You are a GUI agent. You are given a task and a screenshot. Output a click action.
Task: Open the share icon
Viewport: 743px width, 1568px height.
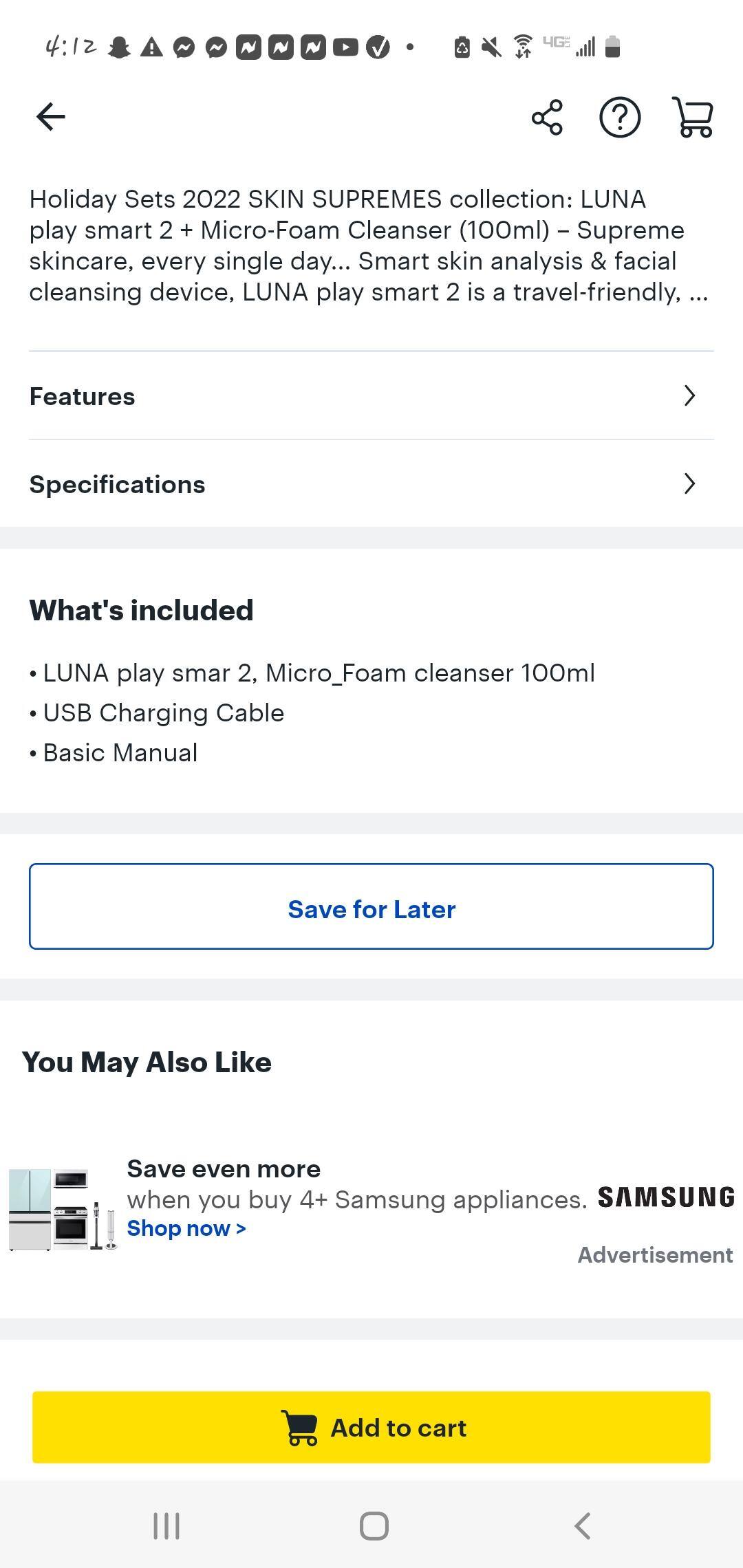pyautogui.click(x=547, y=118)
